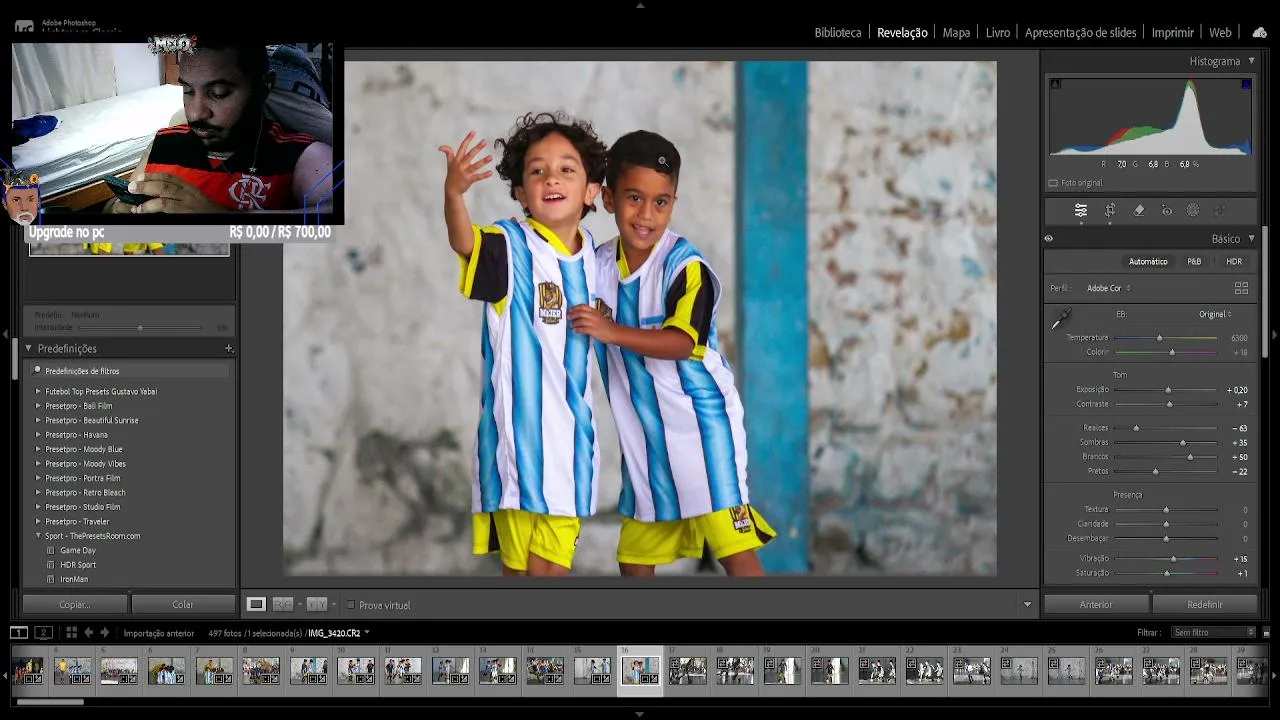Select filmstrip thumbnail number 10
This screenshot has width=1280, height=720.
356,670
